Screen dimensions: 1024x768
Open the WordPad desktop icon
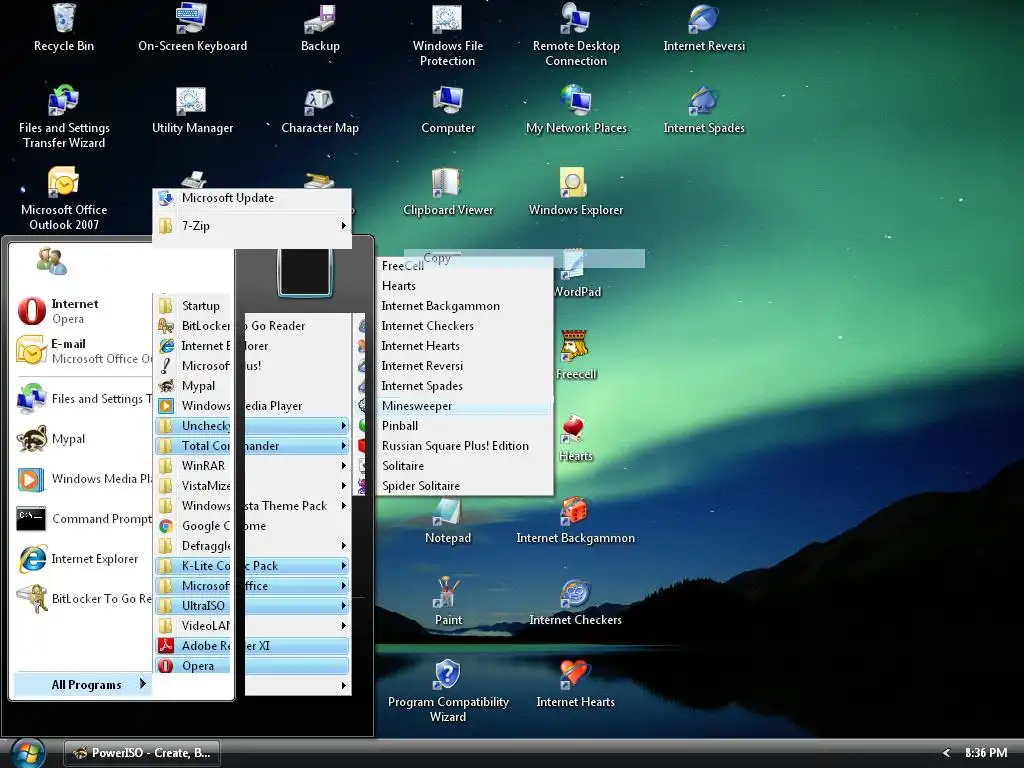pos(576,274)
